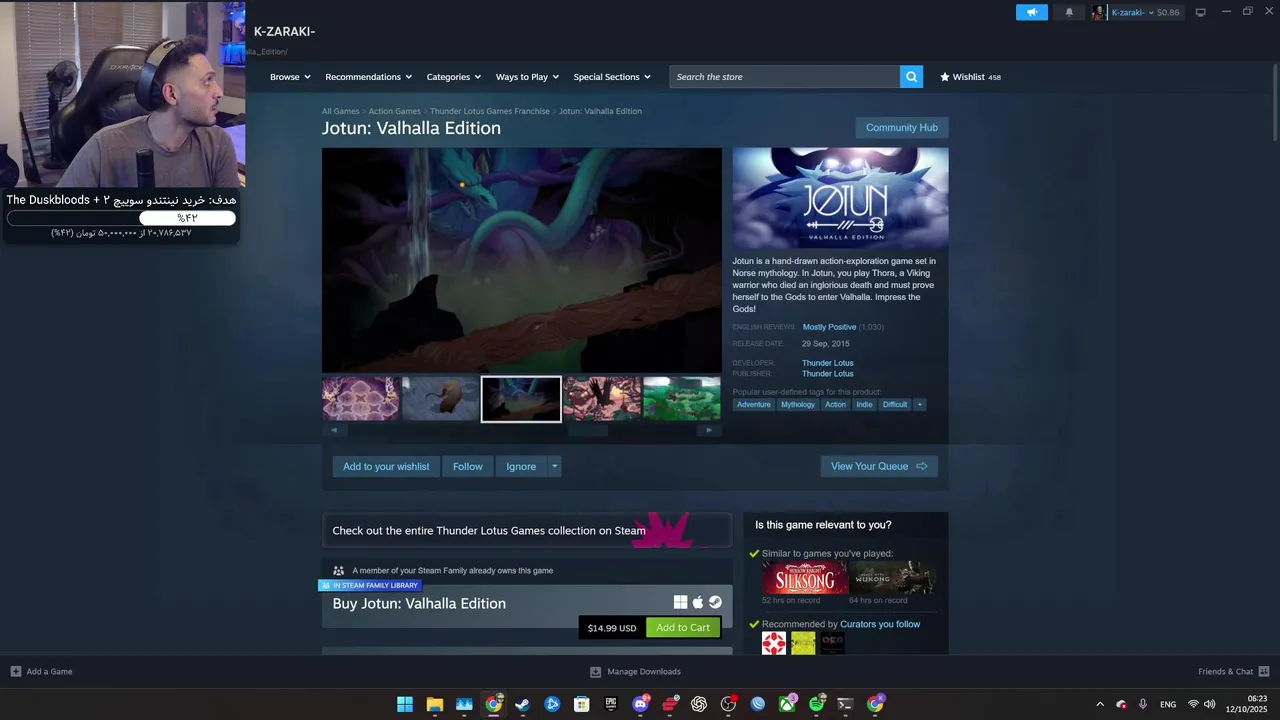Screen dimensions: 1280x720
Task: Click the SteamOS platform icon
Action: click(x=715, y=602)
